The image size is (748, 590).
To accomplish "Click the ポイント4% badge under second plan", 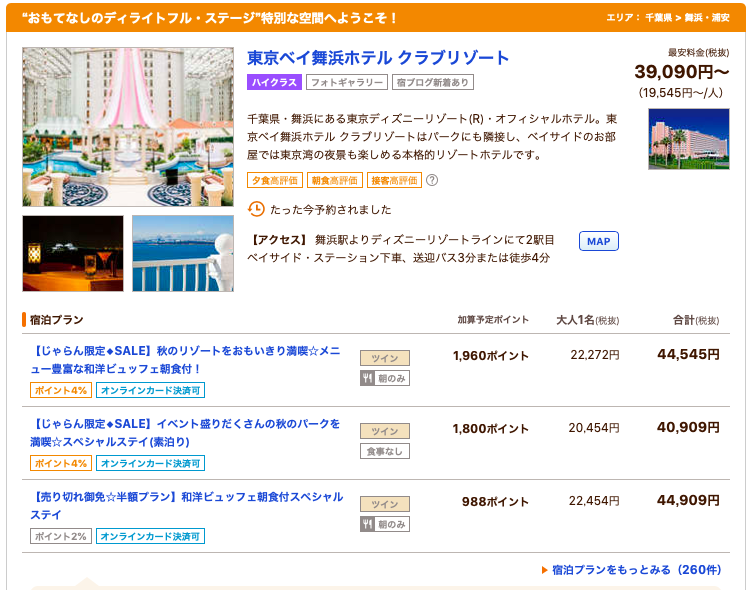I will click(61, 463).
